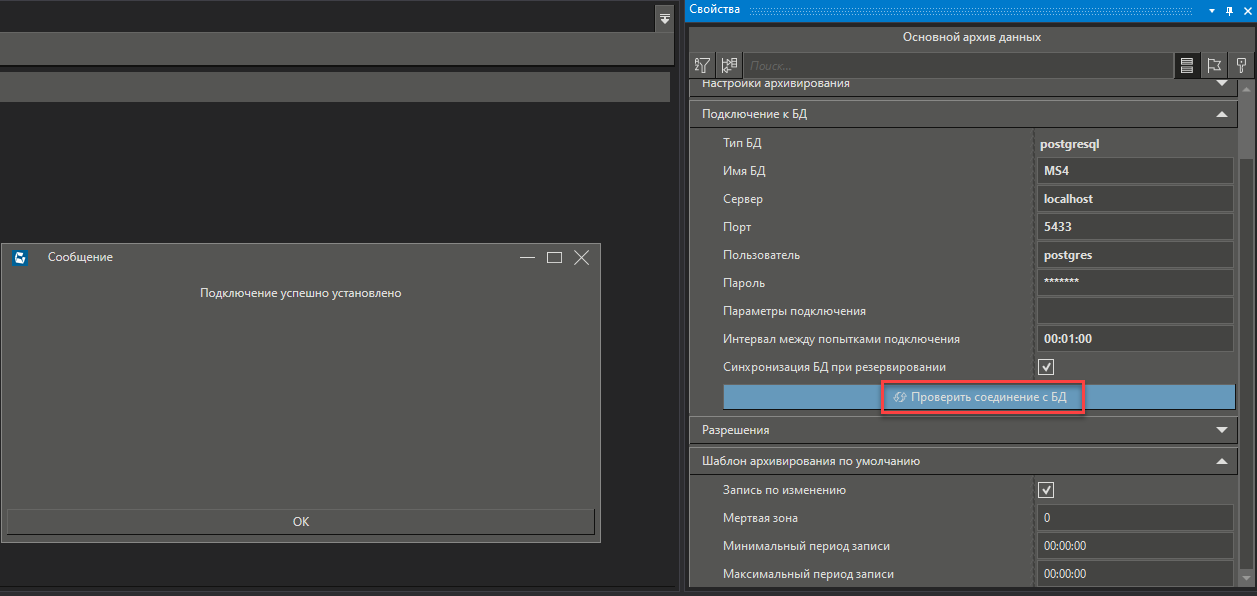1257x596 pixels.
Task: Click Проверить соединение с БД button
Action: [979, 397]
